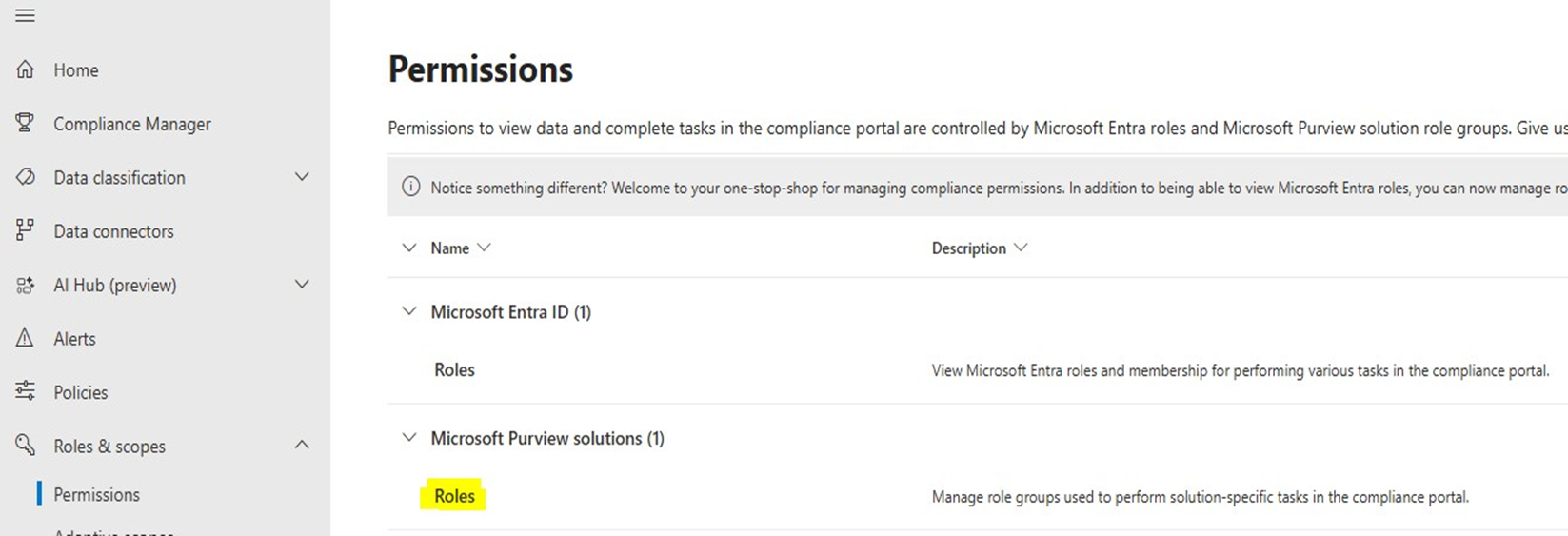The height and width of the screenshot is (536, 1568).
Task: Click the Home house icon
Action: 26,69
